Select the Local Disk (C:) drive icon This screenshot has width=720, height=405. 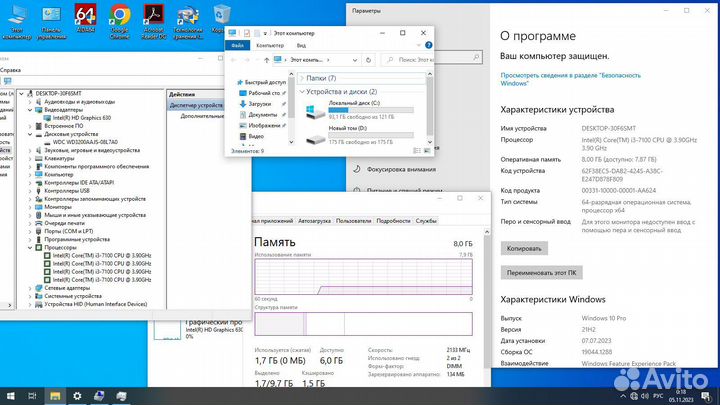tap(315, 111)
